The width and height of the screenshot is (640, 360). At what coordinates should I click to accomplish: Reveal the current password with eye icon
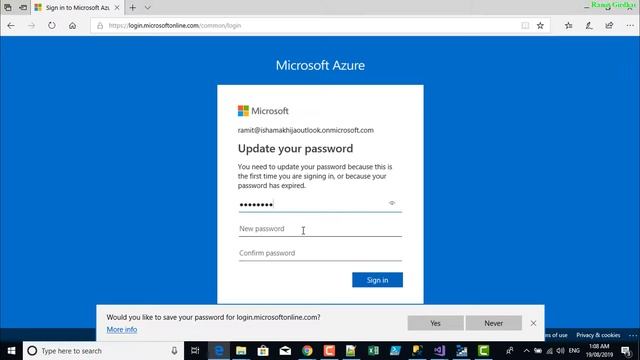[392, 203]
